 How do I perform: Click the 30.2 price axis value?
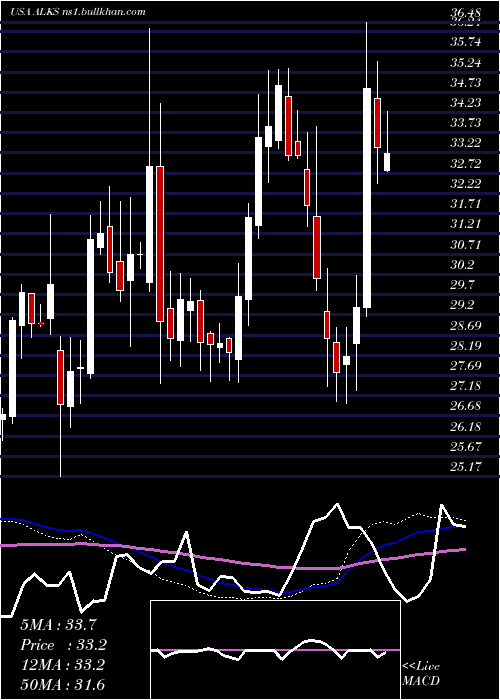[462, 265]
